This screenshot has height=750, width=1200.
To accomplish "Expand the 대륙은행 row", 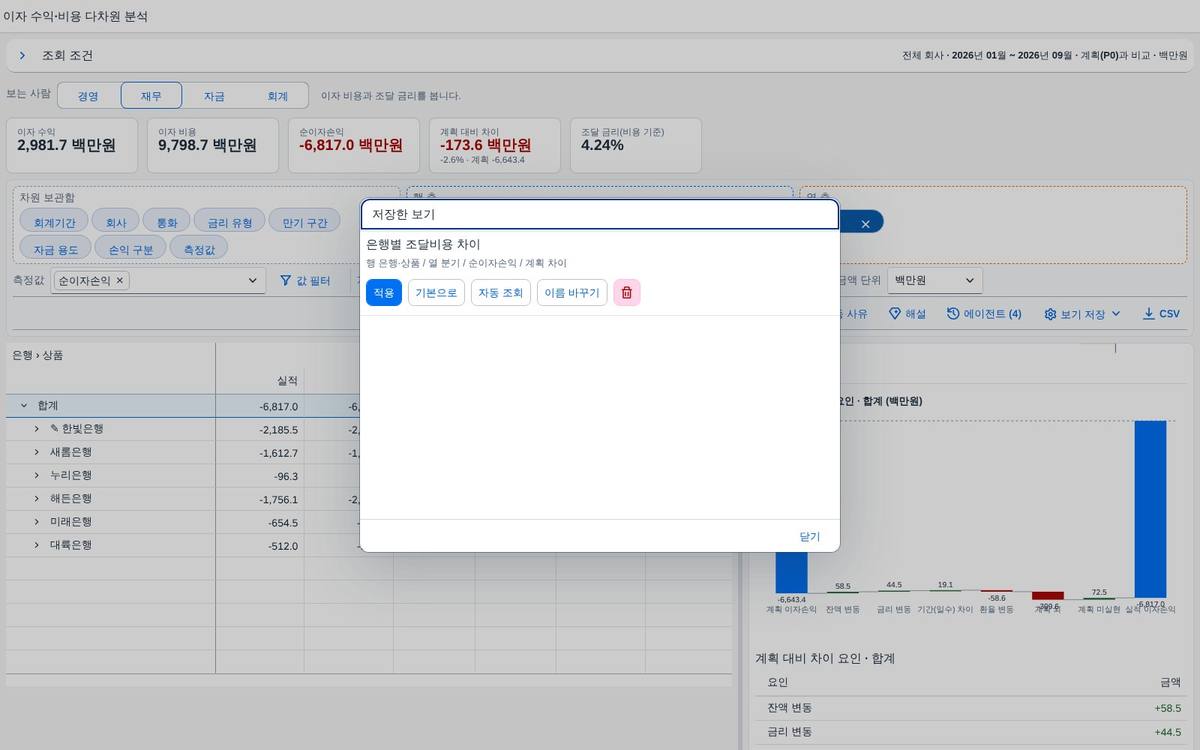I will 37,545.
